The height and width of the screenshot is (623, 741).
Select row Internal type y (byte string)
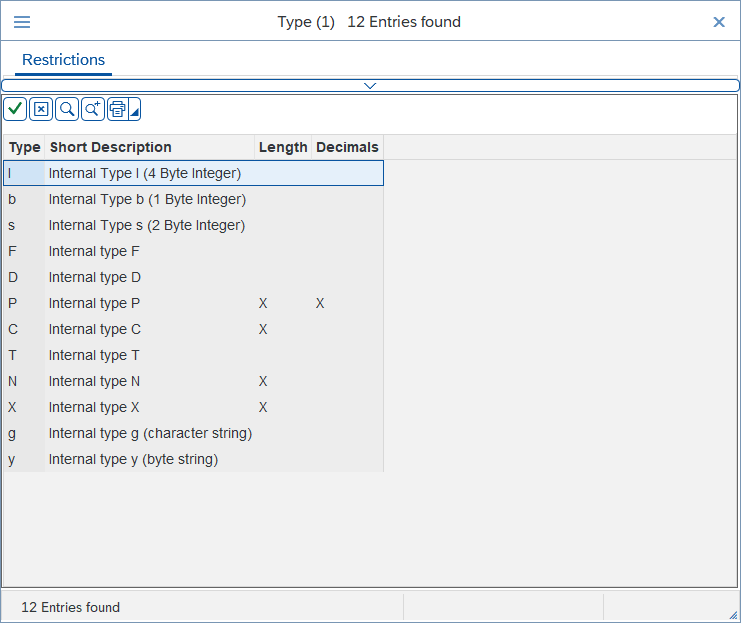[x=194, y=459]
